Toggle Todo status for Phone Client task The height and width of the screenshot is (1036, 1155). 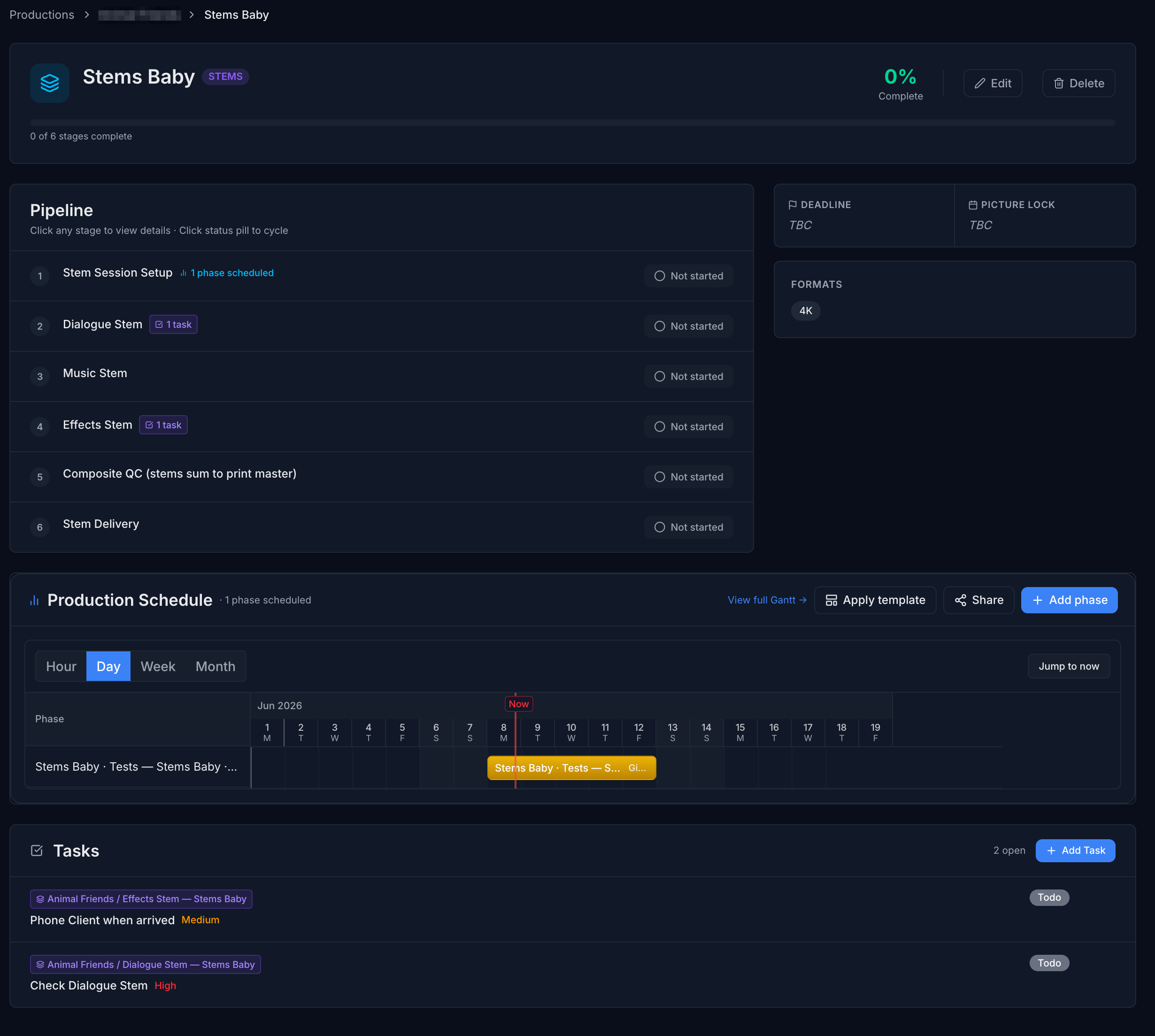coord(1049,897)
